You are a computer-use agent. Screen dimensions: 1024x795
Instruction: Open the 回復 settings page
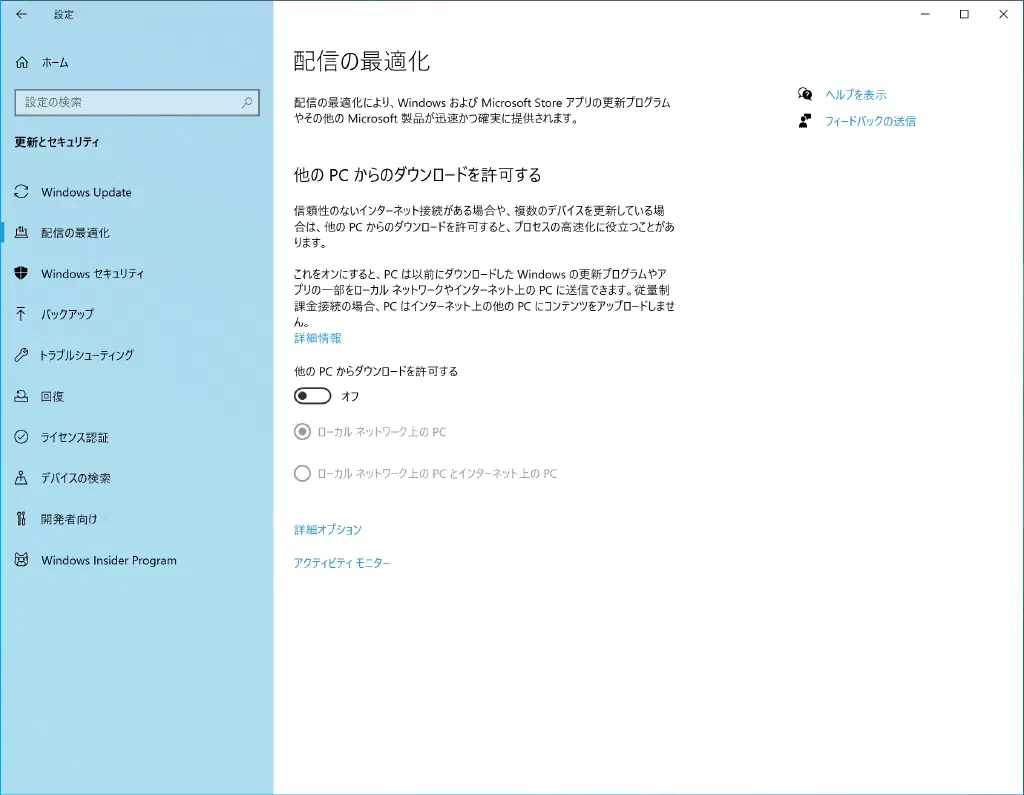[x=52, y=396]
